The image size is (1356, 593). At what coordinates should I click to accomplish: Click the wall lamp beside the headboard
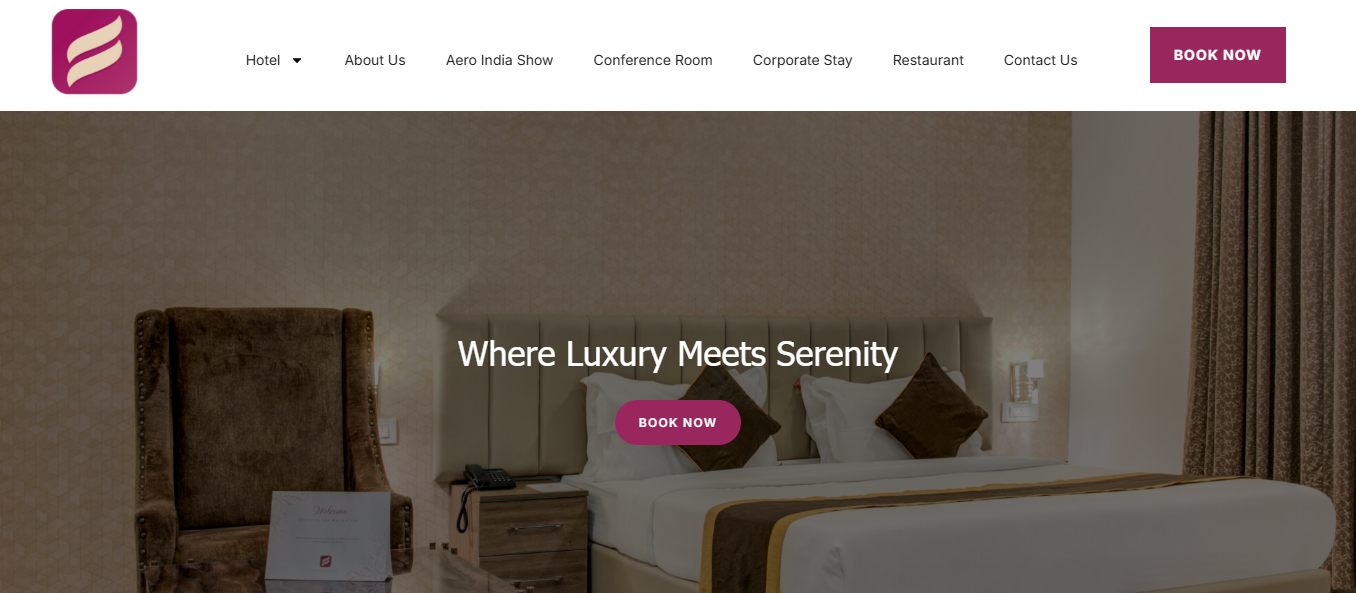[x=1025, y=381]
